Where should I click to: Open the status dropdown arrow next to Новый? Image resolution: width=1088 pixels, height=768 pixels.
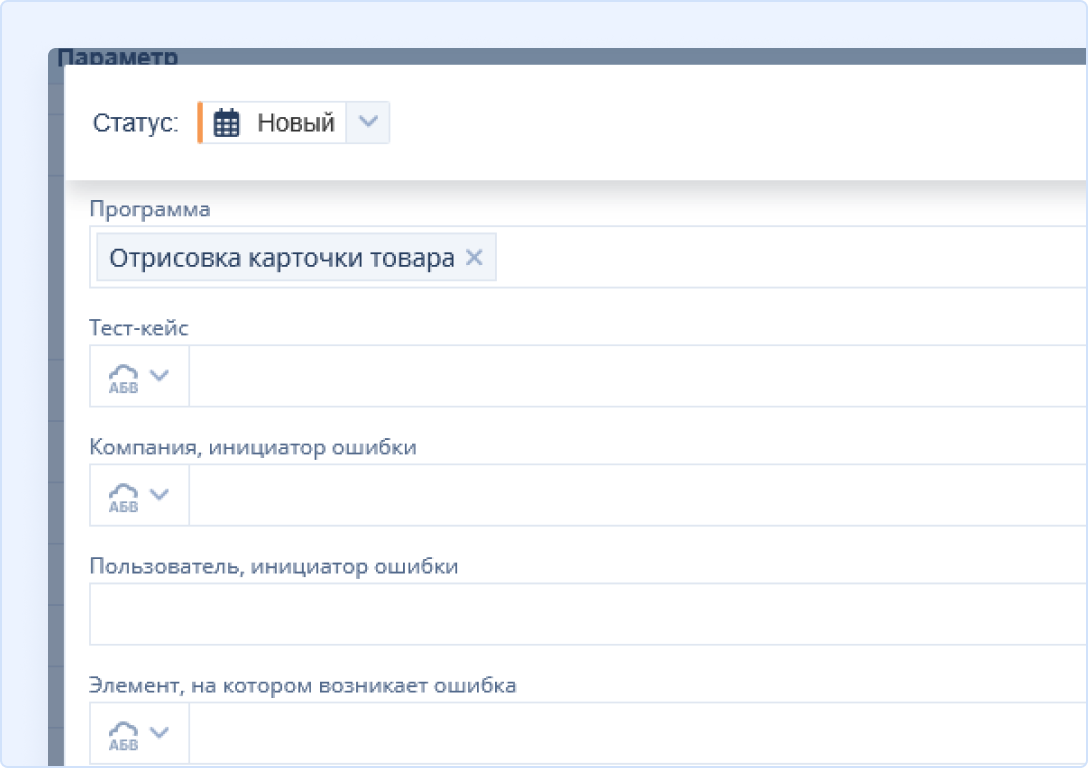click(x=368, y=122)
